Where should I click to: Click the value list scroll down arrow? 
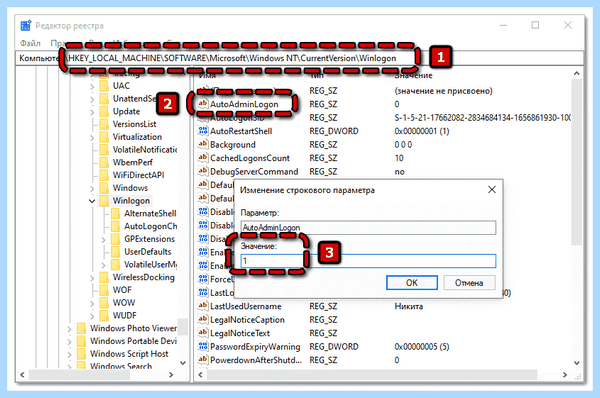577,363
